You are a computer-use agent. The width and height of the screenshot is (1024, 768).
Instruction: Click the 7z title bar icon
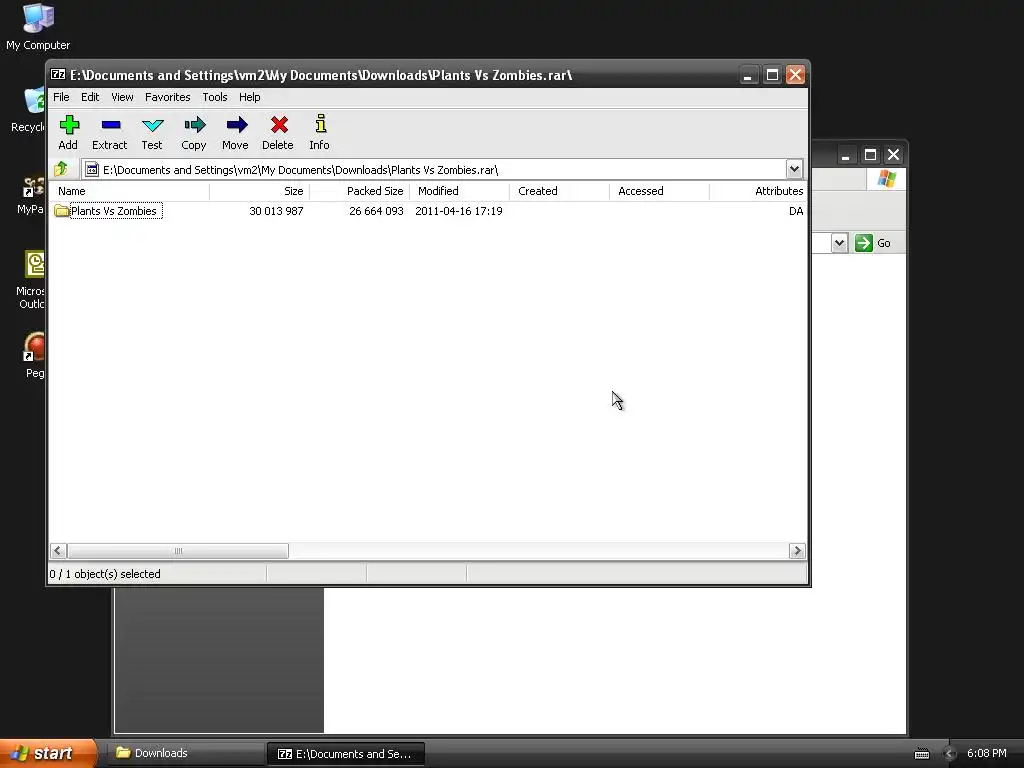pyautogui.click(x=58, y=74)
